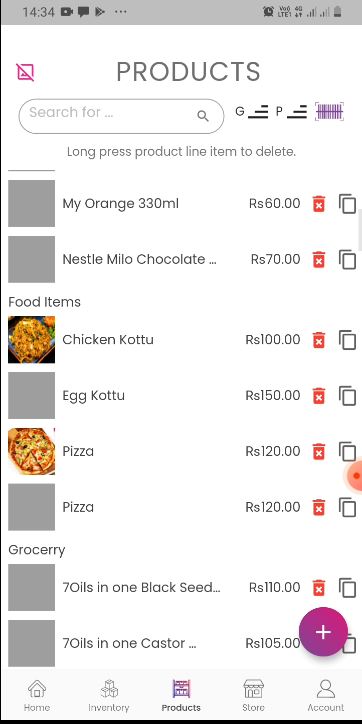Switch to the Inventory tab
This screenshot has width=362, height=724.
pyautogui.click(x=109, y=695)
